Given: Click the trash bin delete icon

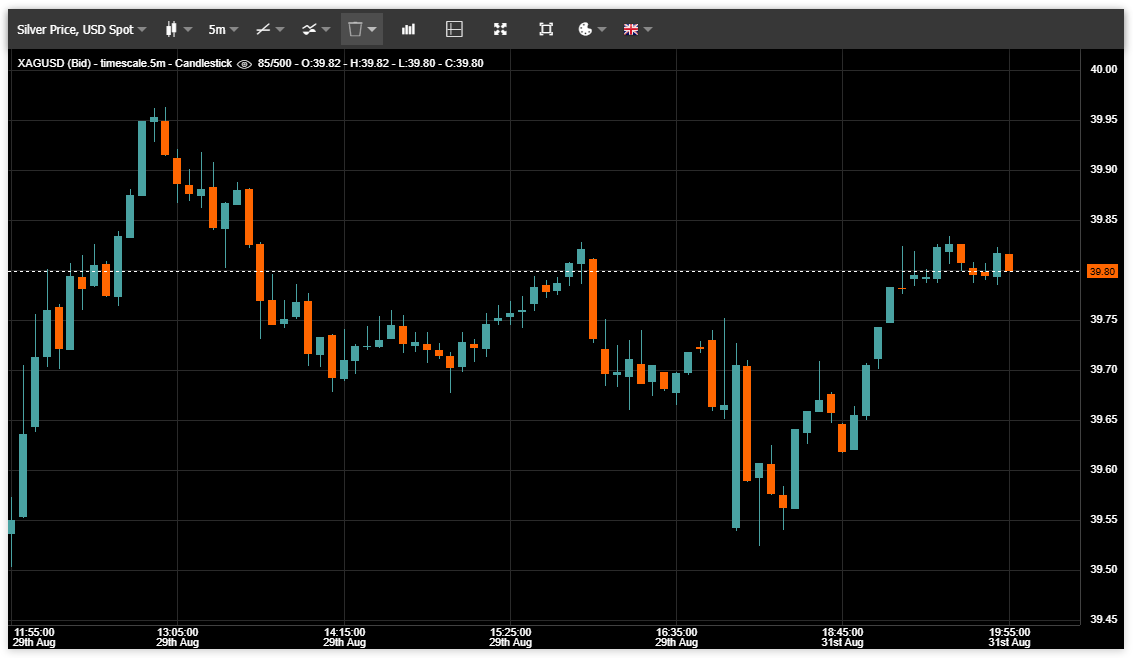Looking at the screenshot, I should click(355, 30).
